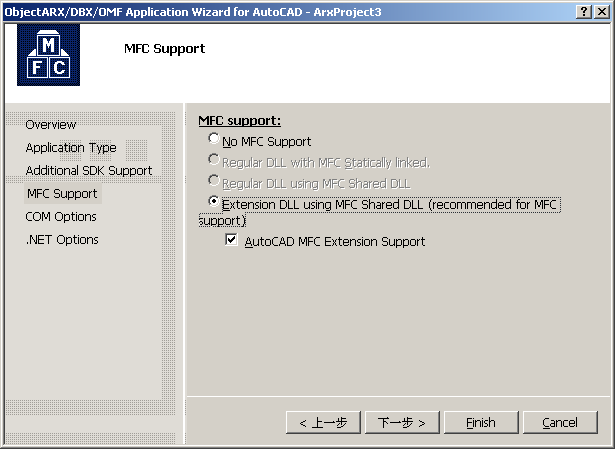The image size is (615, 449).
Task: Select Regular DLL with MFC Statically linked
Action: coord(214,161)
